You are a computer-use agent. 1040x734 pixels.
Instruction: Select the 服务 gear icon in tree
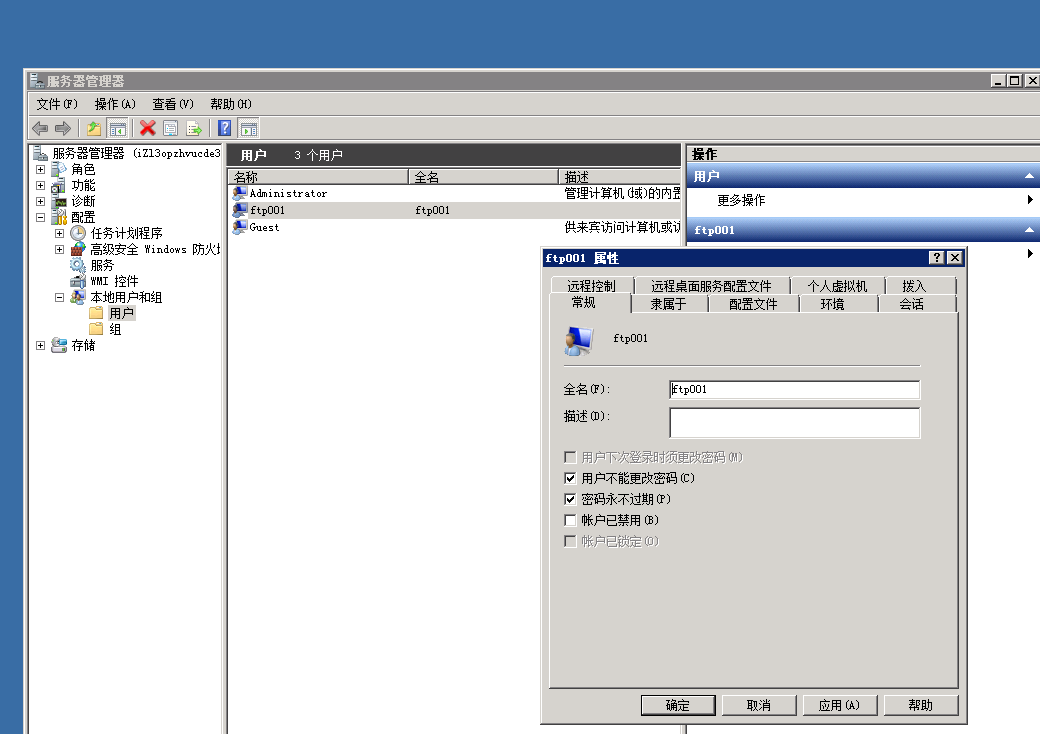click(78, 265)
